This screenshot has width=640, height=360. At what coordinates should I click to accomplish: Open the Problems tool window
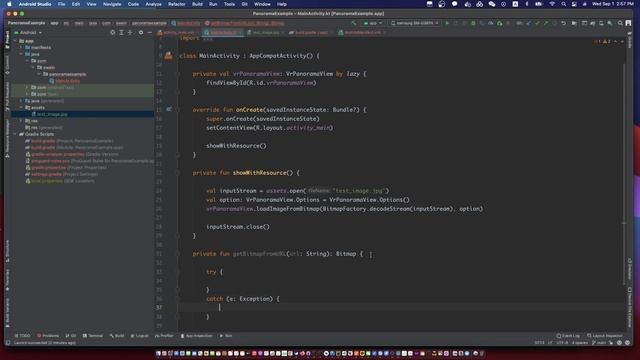pyautogui.click(x=48, y=336)
